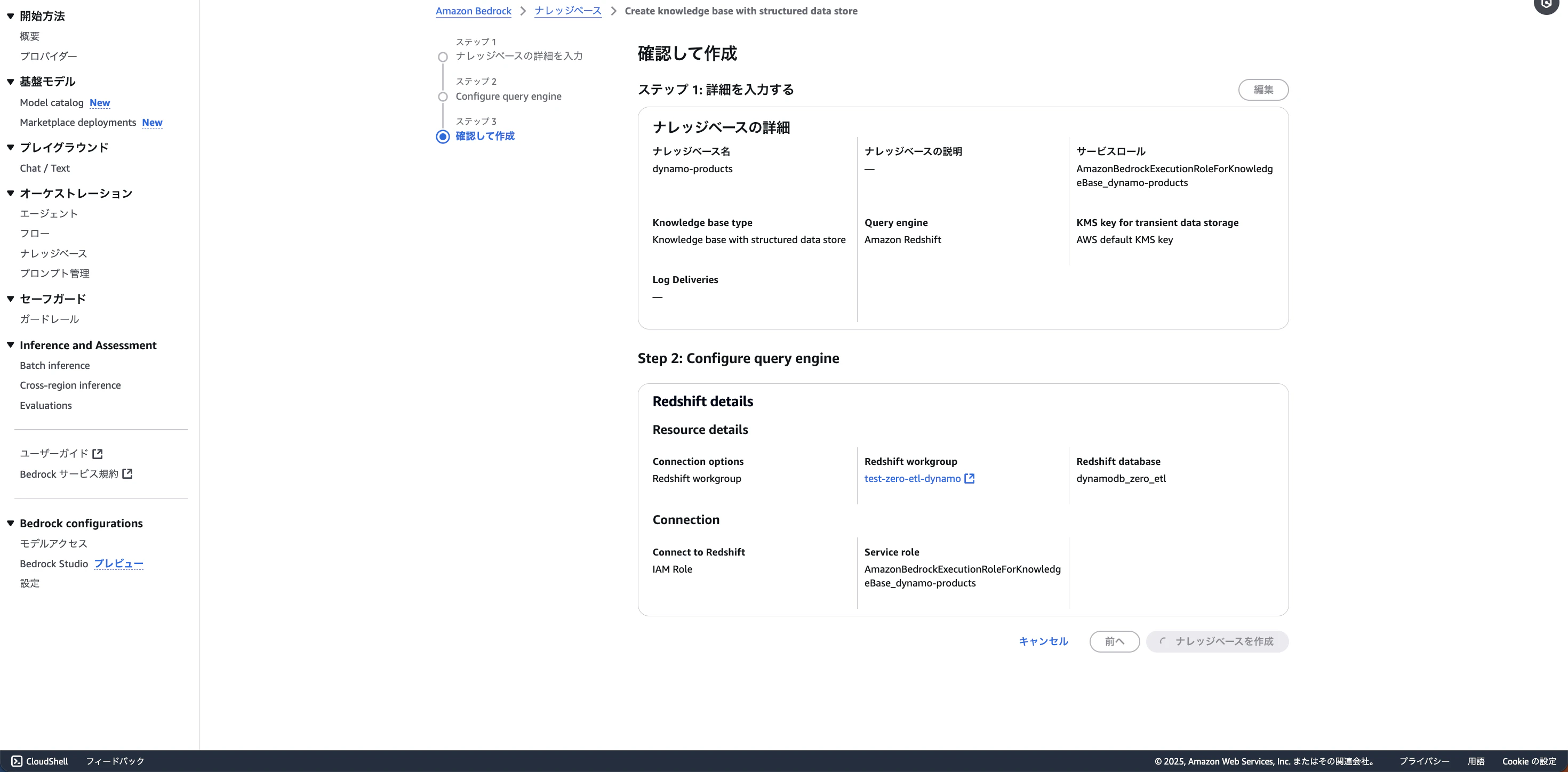Collapse the Bedrock configurations section

tap(10, 522)
